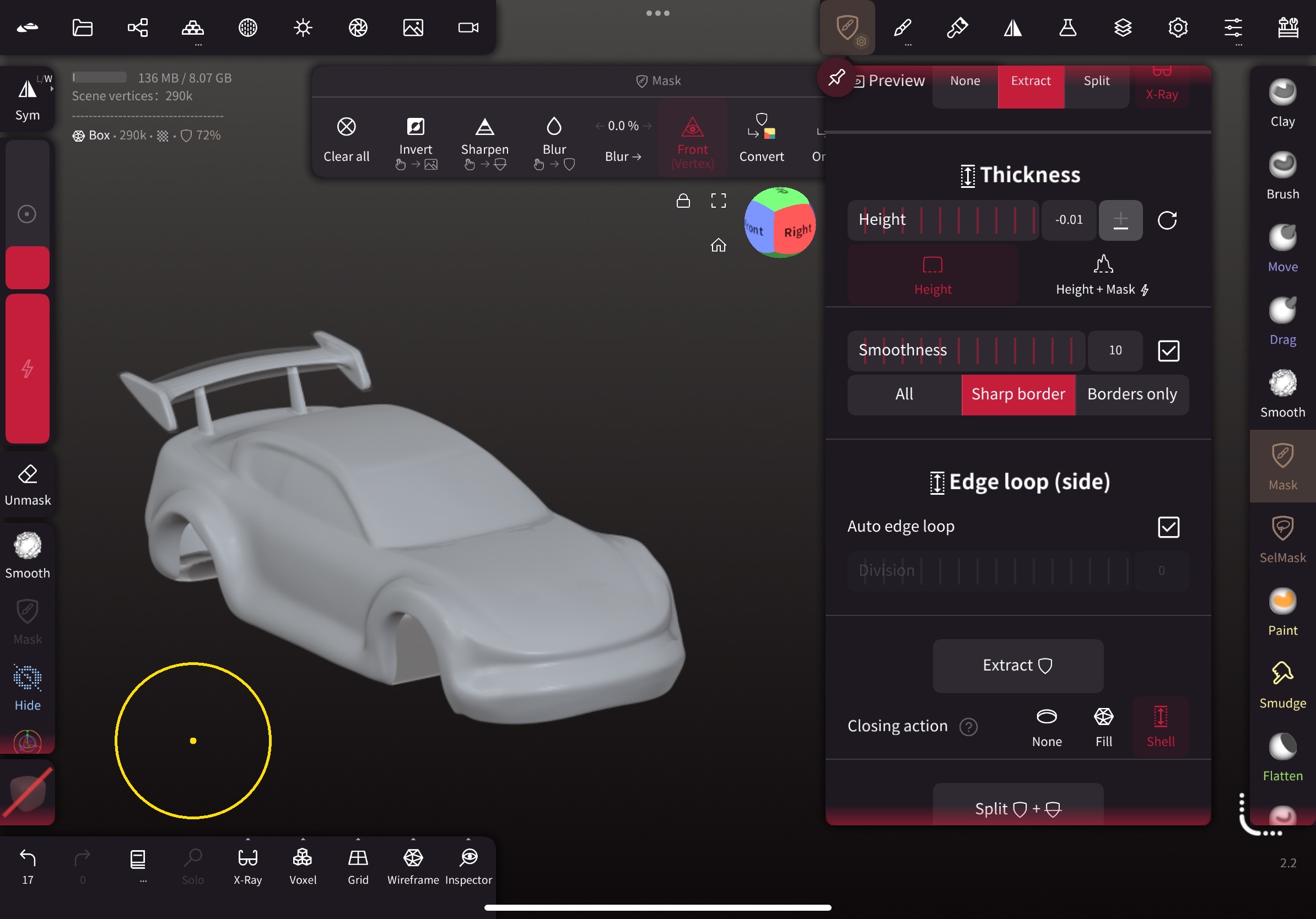Open closing action help icon
This screenshot has height=919, width=1316.
(968, 727)
